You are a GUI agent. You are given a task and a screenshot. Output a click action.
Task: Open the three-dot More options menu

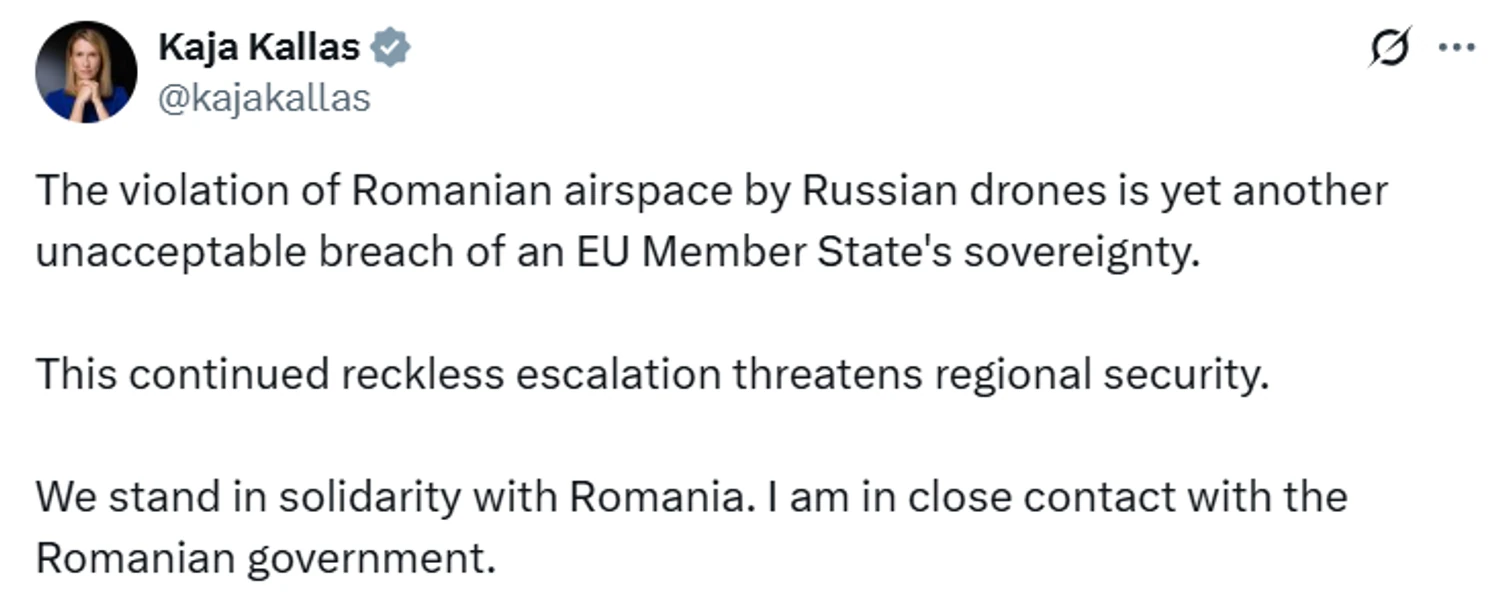tap(1456, 48)
